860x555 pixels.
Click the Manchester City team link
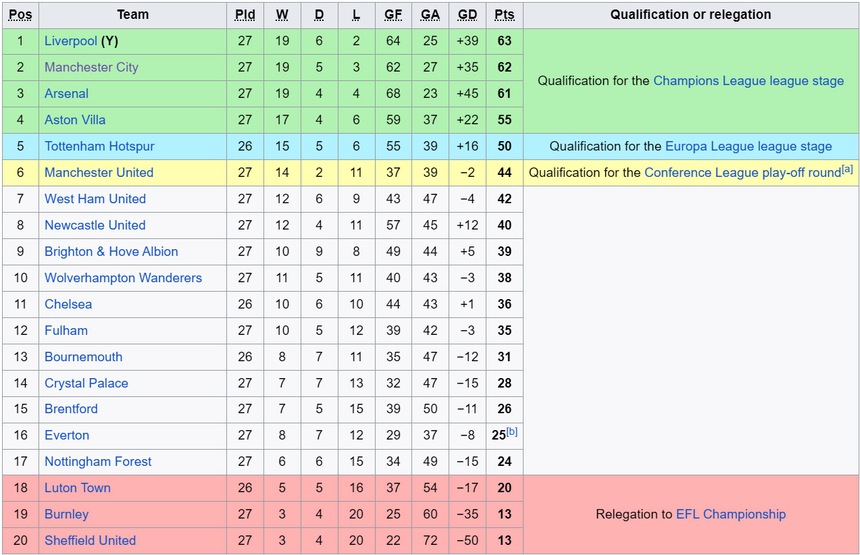[91, 67]
